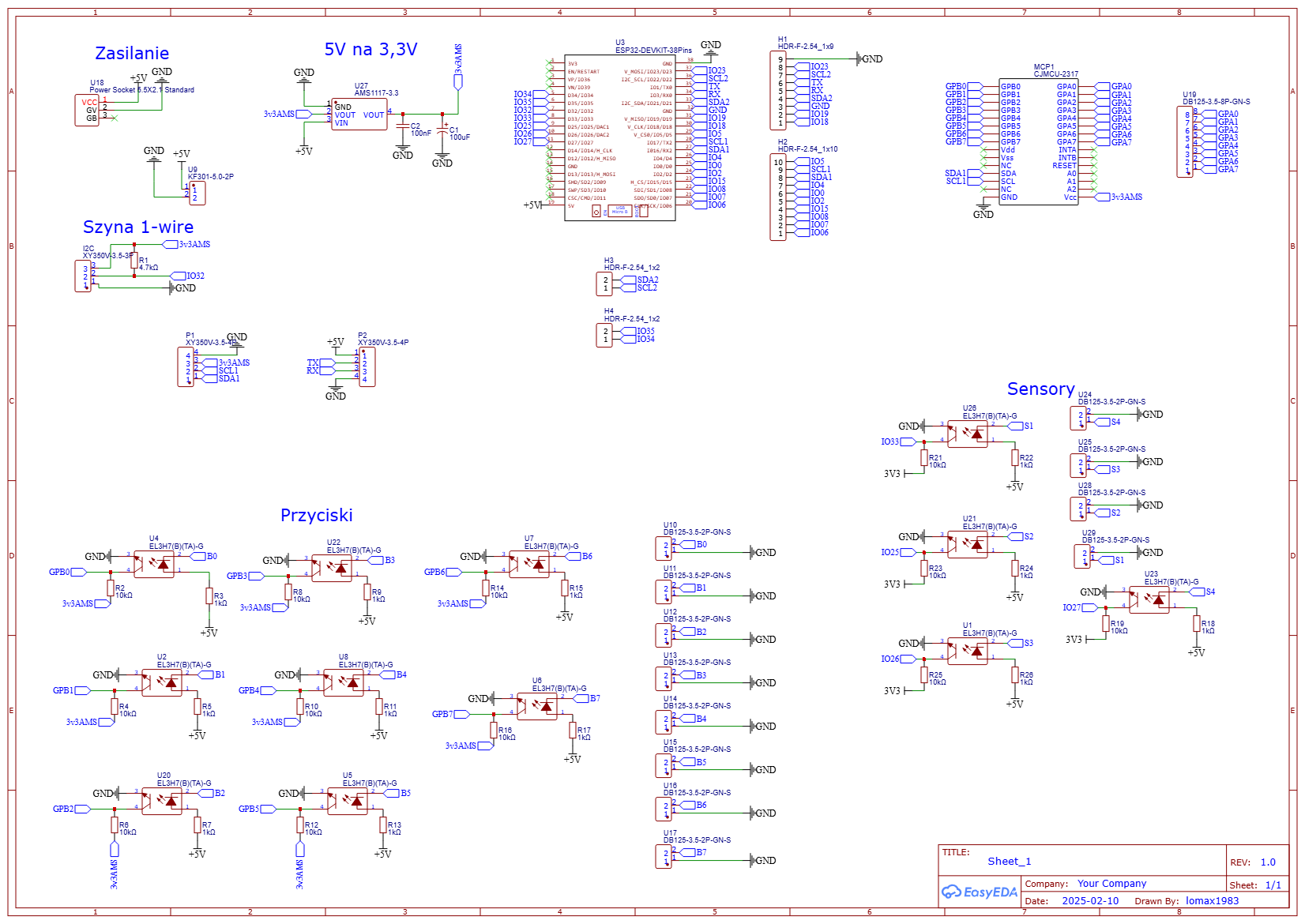
Task: Click the 'Zasilanie' section heading
Action: coord(132,53)
